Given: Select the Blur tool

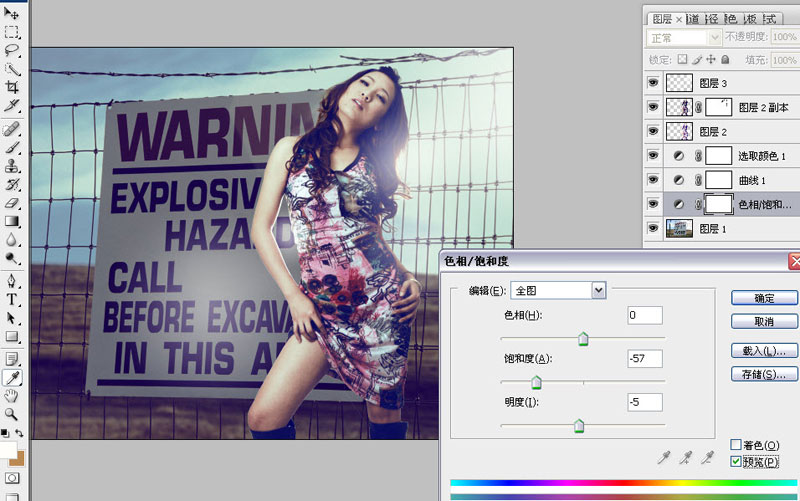Looking at the screenshot, I should 11,239.
